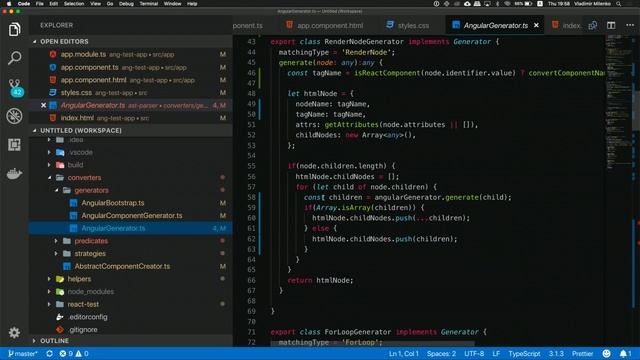Open the macOS Spotlight search icon
The image size is (640, 360).
[x=619, y=4]
